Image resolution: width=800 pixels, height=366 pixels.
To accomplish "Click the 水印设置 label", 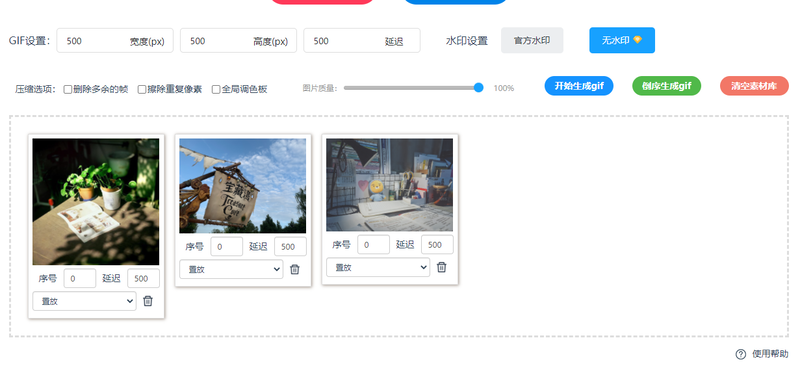I will click(x=467, y=41).
